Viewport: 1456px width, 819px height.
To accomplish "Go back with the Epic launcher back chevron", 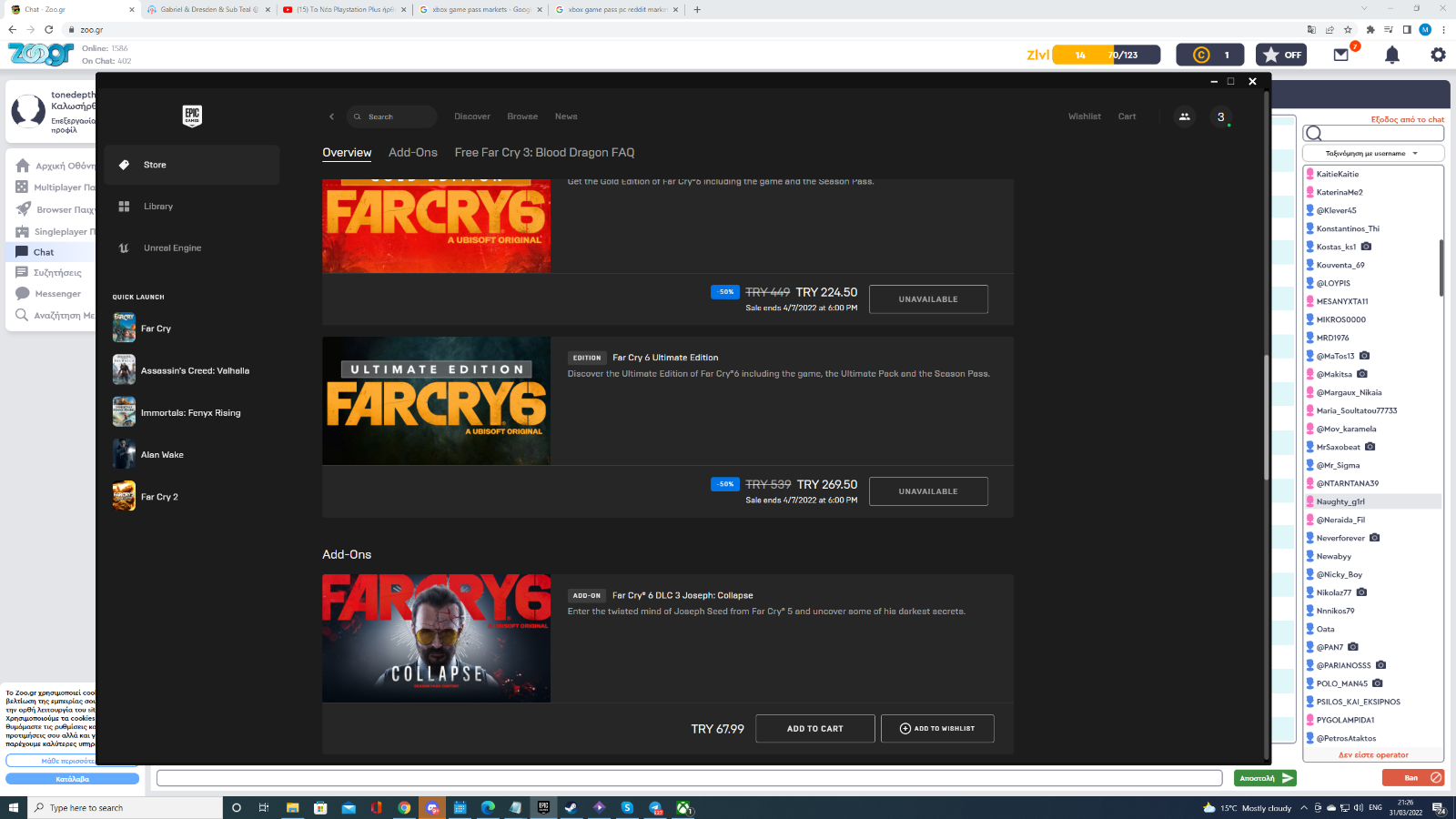I will pos(331,116).
